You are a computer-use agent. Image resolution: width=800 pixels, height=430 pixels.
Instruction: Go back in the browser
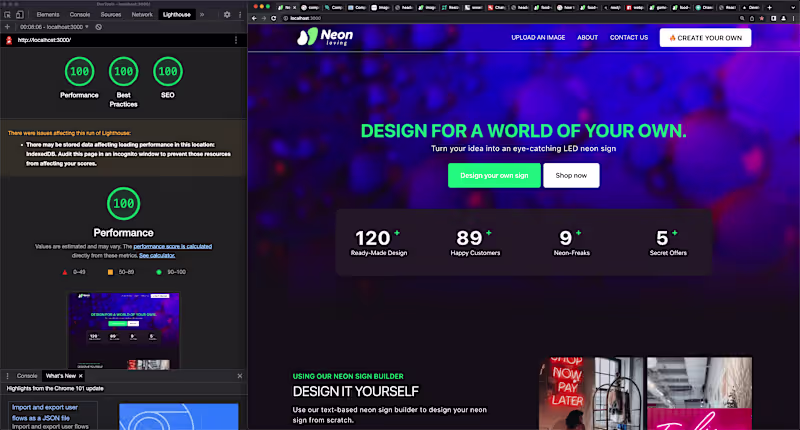coord(254,18)
